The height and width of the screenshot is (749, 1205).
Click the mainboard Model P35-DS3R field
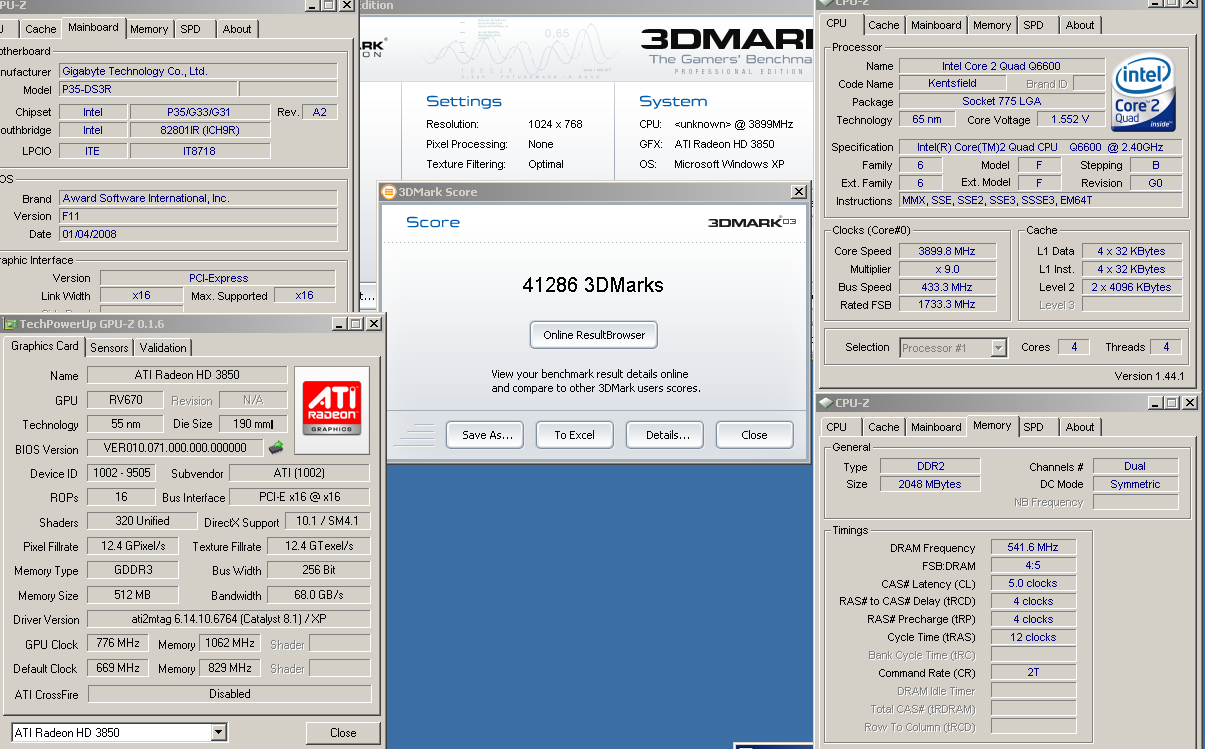coord(147,89)
